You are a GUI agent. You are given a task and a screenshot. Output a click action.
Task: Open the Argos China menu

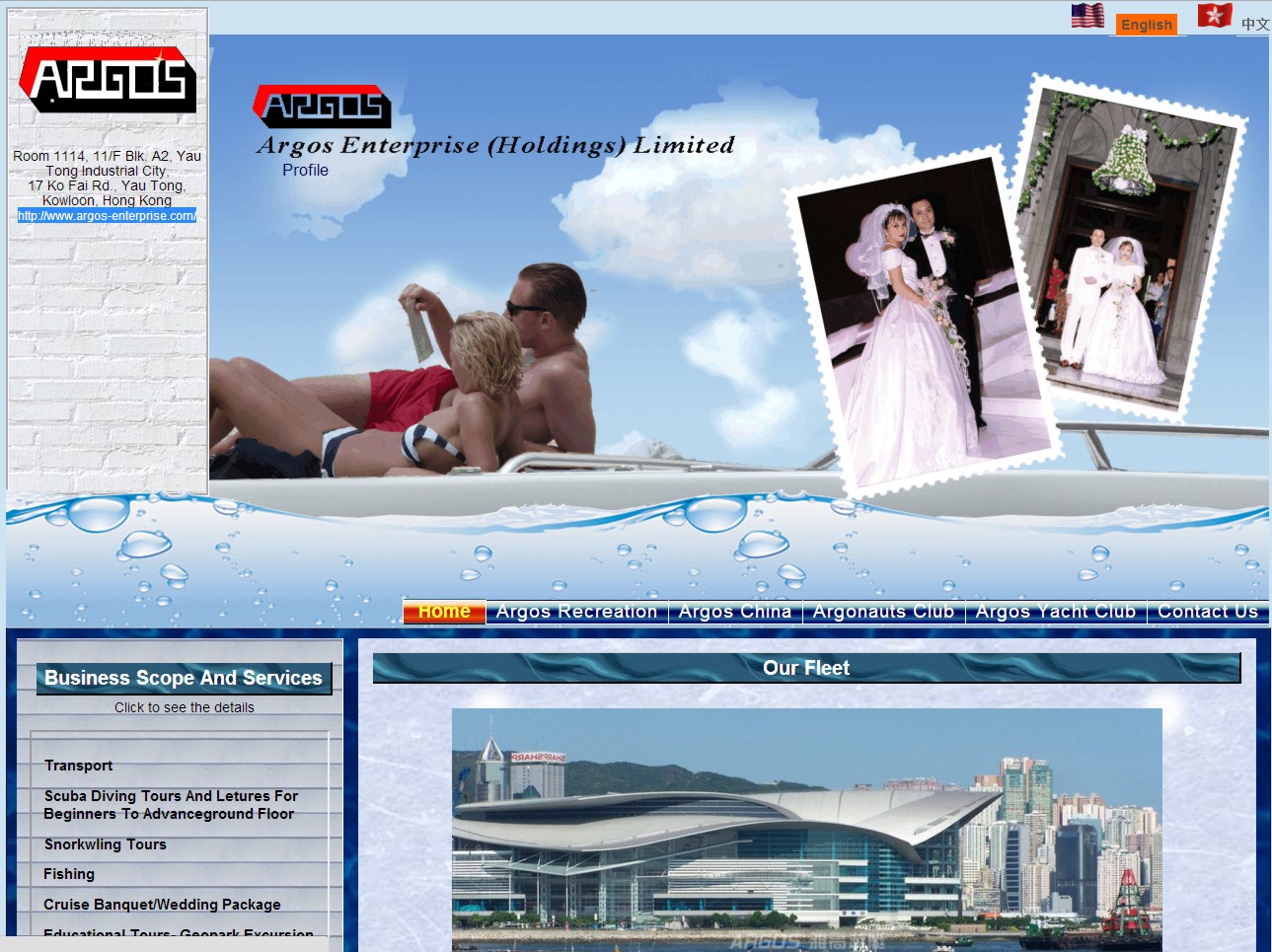pyautogui.click(x=735, y=612)
